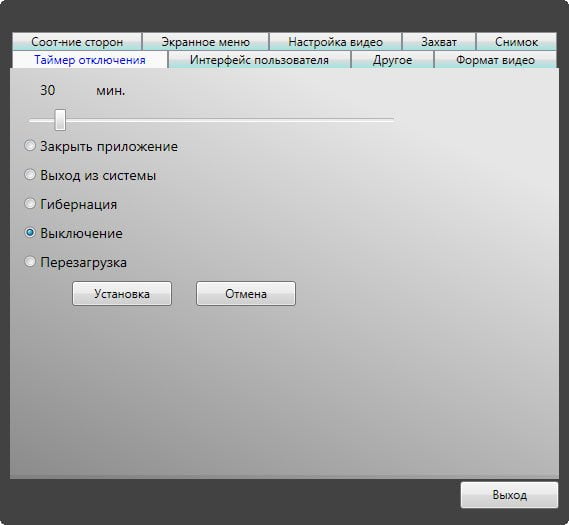Click the Отмена button

[x=246, y=294]
